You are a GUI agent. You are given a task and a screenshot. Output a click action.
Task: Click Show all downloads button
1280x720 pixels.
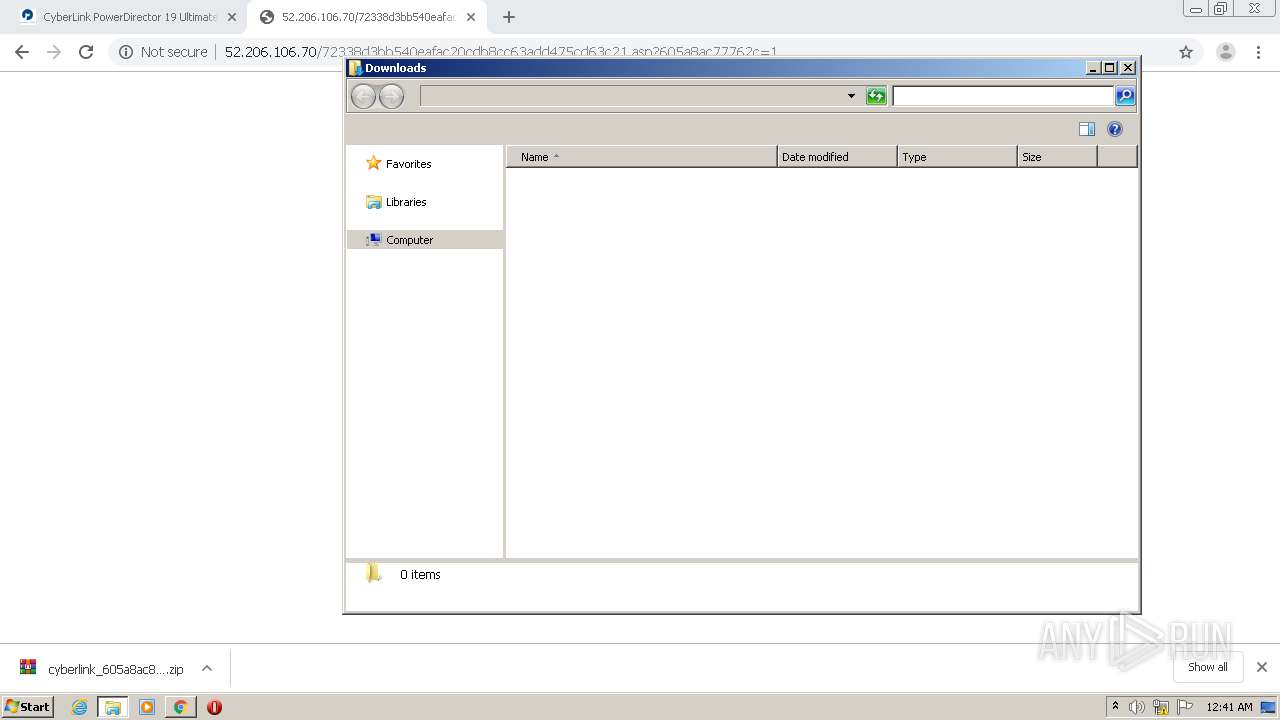pyautogui.click(x=1208, y=667)
